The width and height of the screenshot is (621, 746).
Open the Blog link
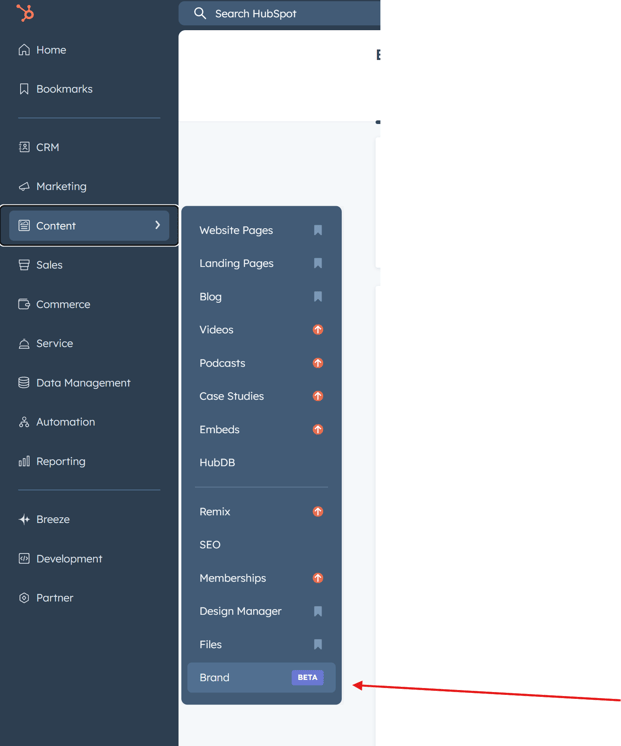pos(211,297)
